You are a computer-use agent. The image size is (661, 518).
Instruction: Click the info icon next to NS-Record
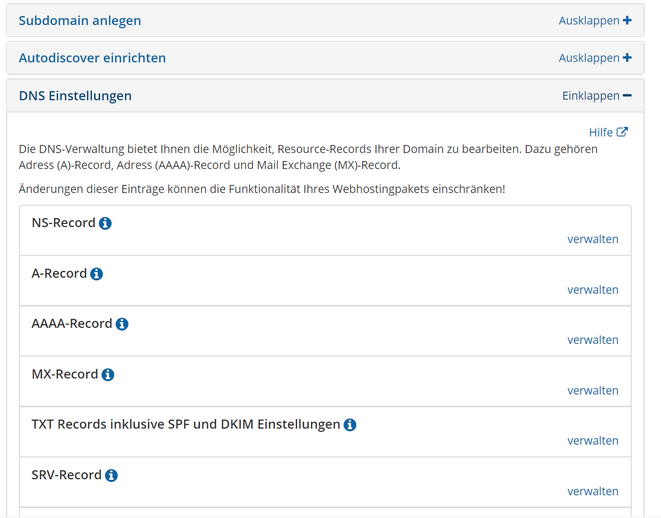click(105, 223)
